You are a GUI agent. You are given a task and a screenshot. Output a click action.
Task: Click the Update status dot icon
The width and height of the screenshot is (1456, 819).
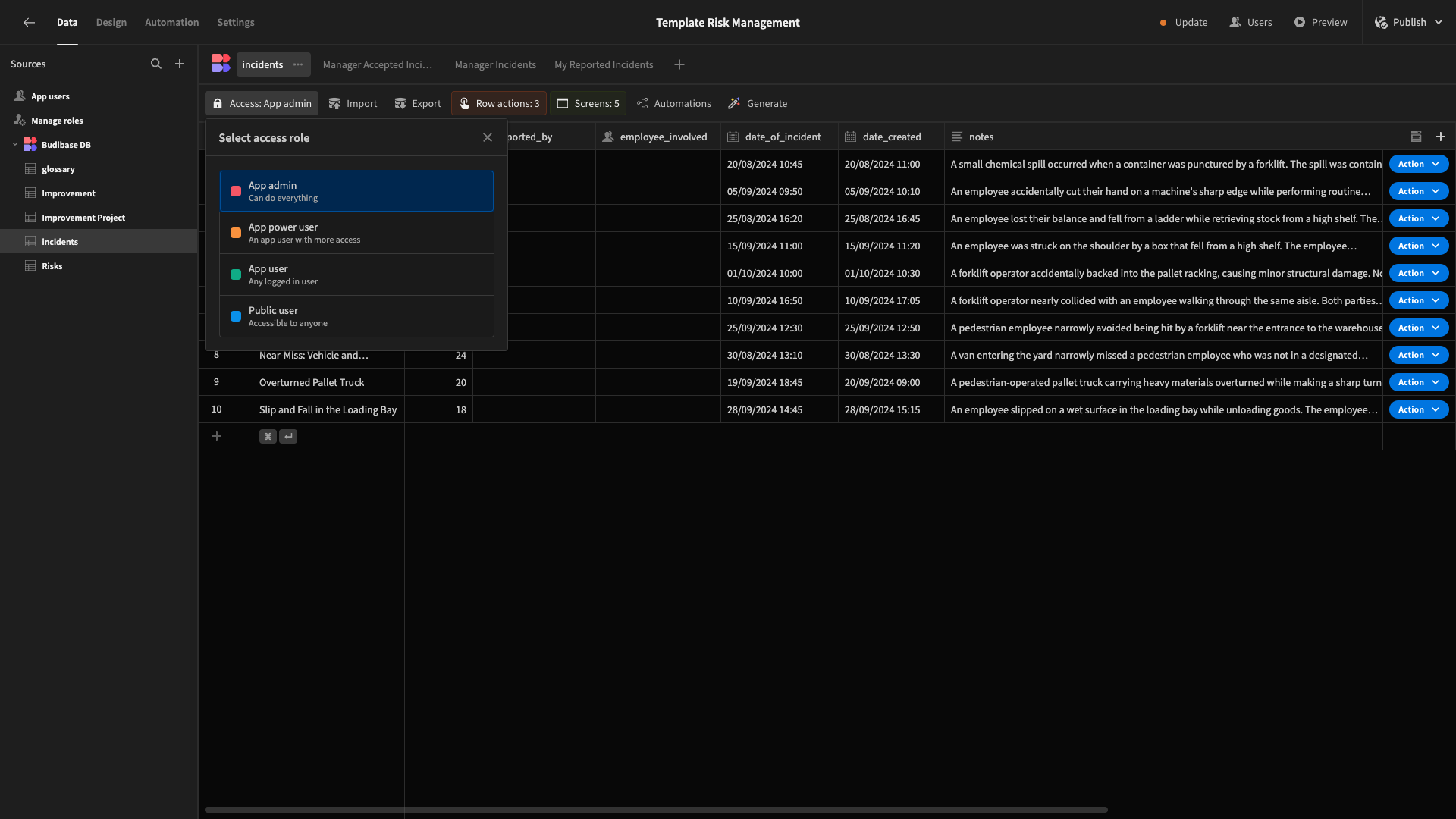click(1163, 23)
